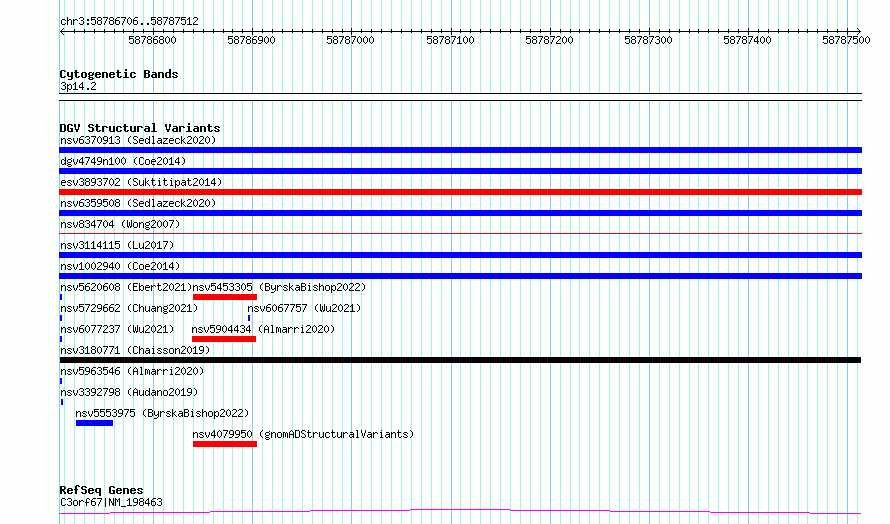Click the chr3:58786706..58787512 region label

coord(129,22)
